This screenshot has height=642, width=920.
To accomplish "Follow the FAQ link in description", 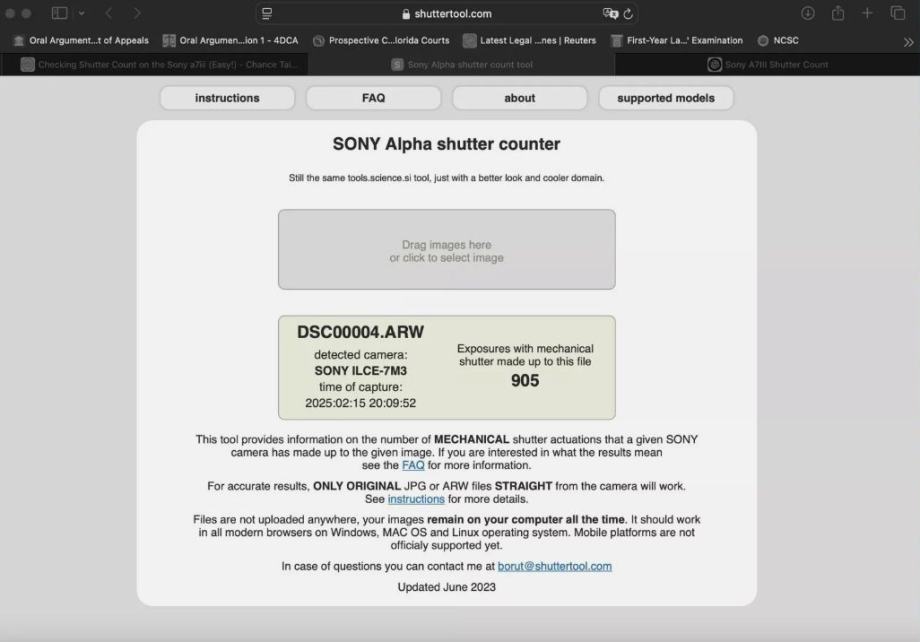I will coord(413,465).
